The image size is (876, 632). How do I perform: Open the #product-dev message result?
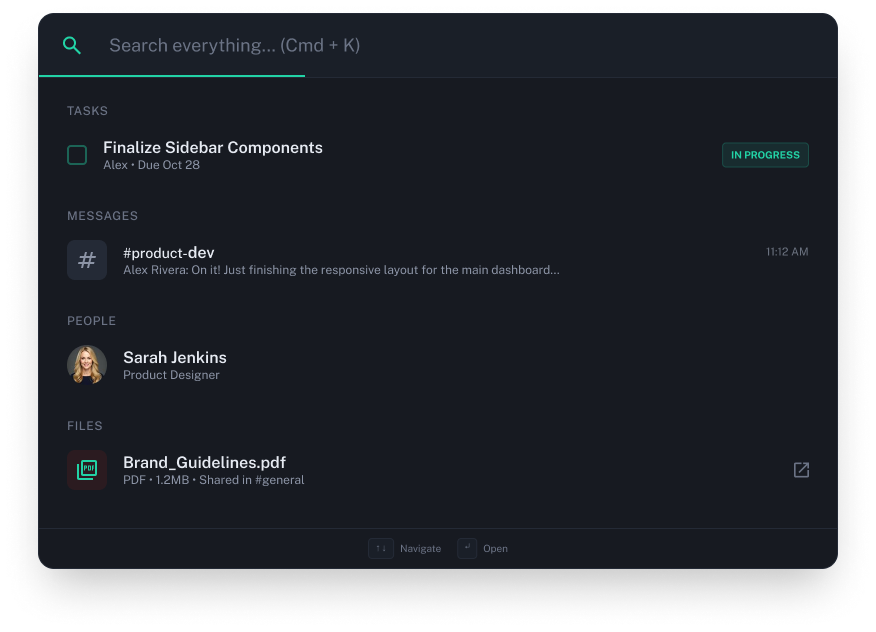pos(437,260)
